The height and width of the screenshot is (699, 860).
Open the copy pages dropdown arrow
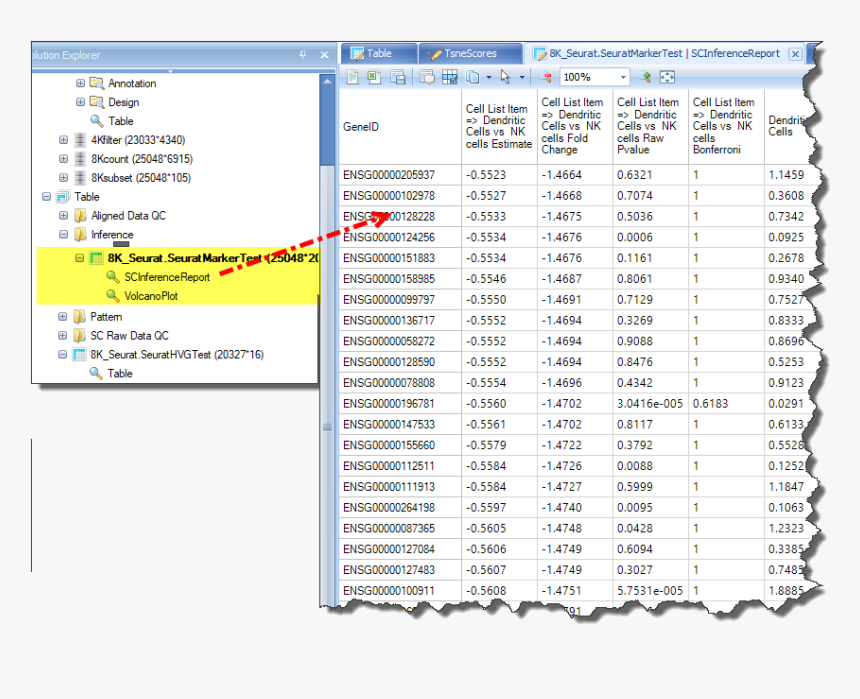click(488, 77)
